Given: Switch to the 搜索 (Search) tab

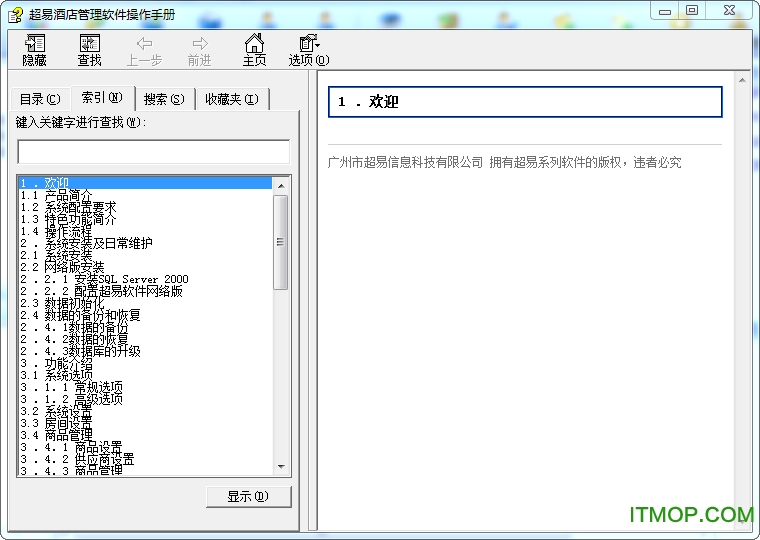Looking at the screenshot, I should click(x=163, y=99).
